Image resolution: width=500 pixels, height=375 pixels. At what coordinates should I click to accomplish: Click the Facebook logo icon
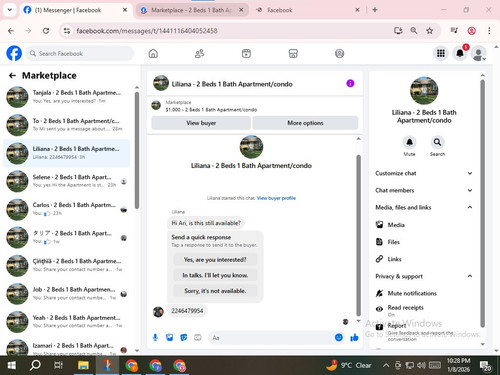click(x=14, y=53)
